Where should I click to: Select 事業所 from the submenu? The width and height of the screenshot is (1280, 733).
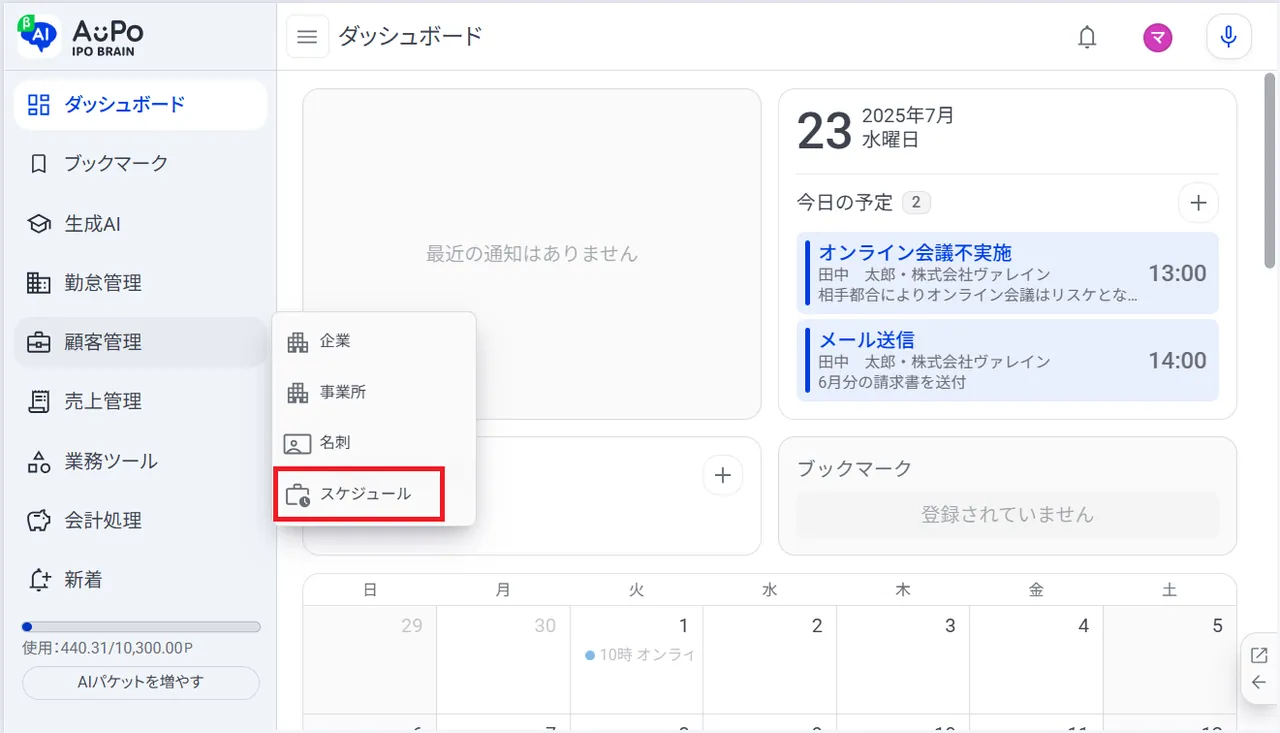(x=374, y=392)
